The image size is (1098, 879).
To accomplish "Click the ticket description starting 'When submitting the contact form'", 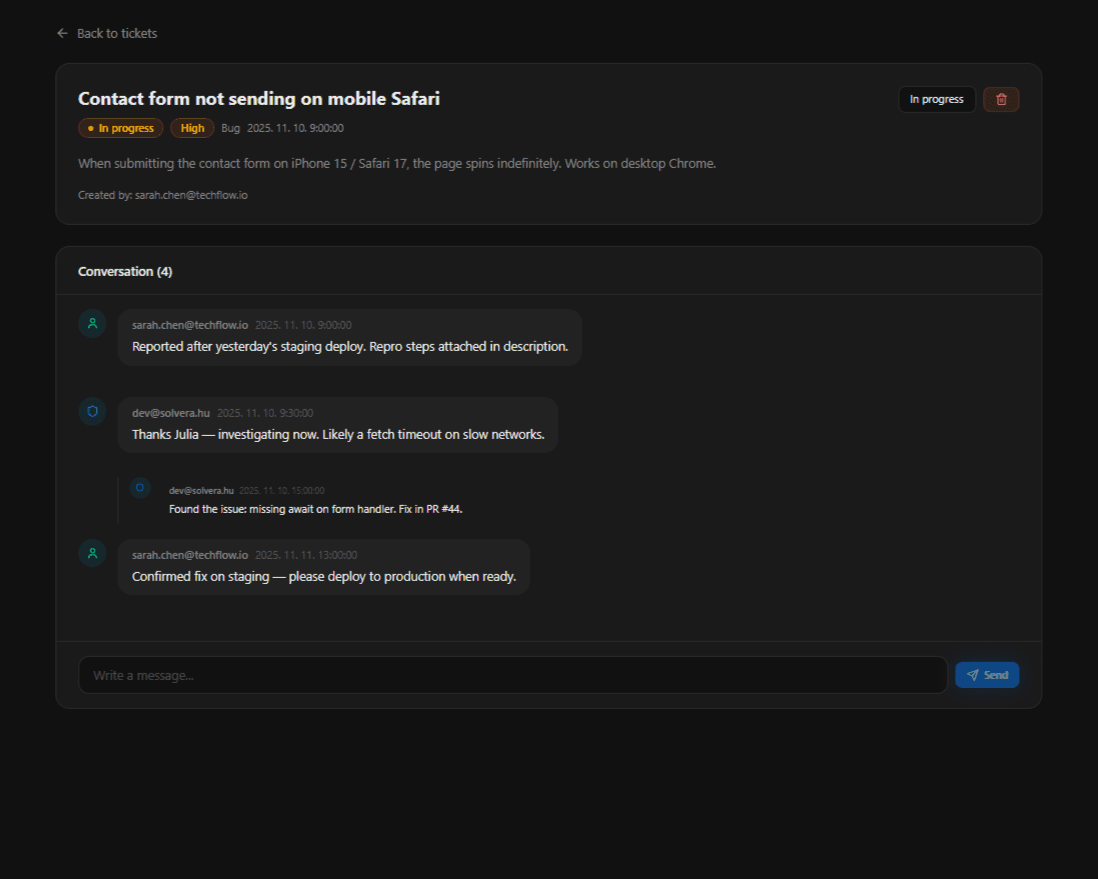I will point(397,164).
